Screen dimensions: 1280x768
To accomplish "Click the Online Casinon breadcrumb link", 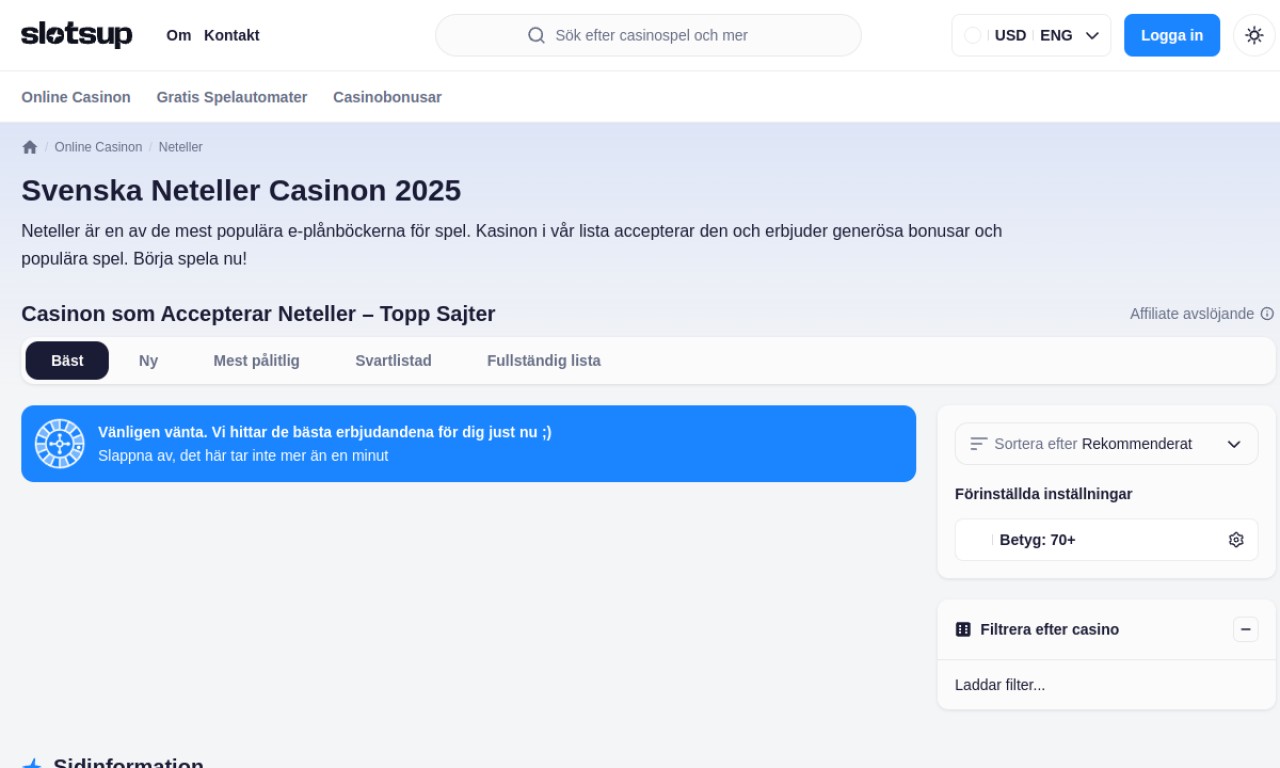I will click(98, 147).
